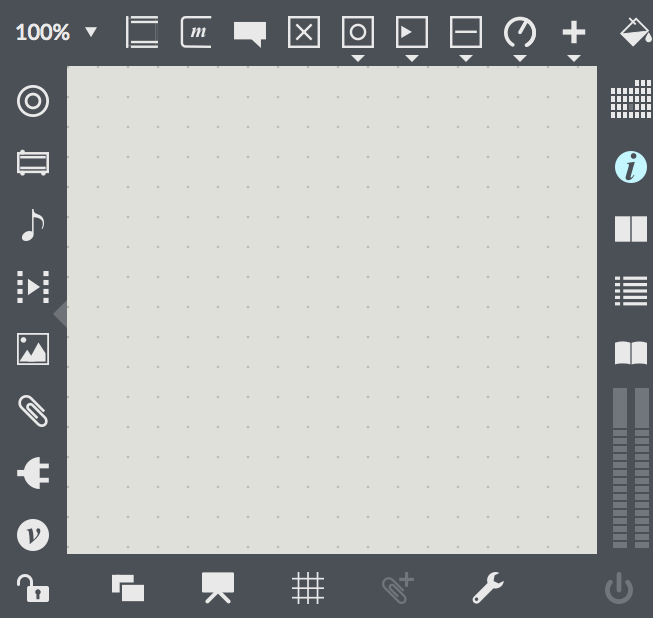Viewport: 653px width, 618px height.
Task: Toggle the patcher lock
Action: click(x=33, y=588)
